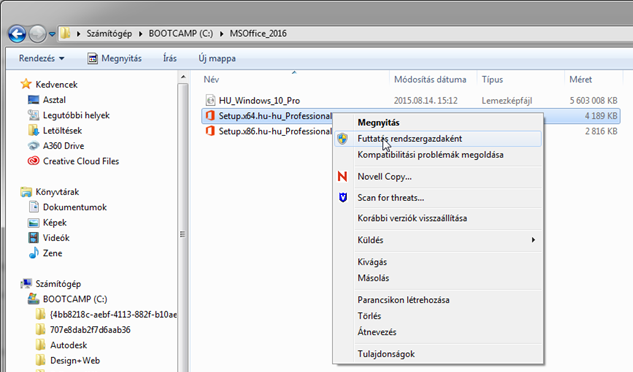Select Számítógép computer icon in sidebar
The width and height of the screenshot is (633, 372).
26,284
